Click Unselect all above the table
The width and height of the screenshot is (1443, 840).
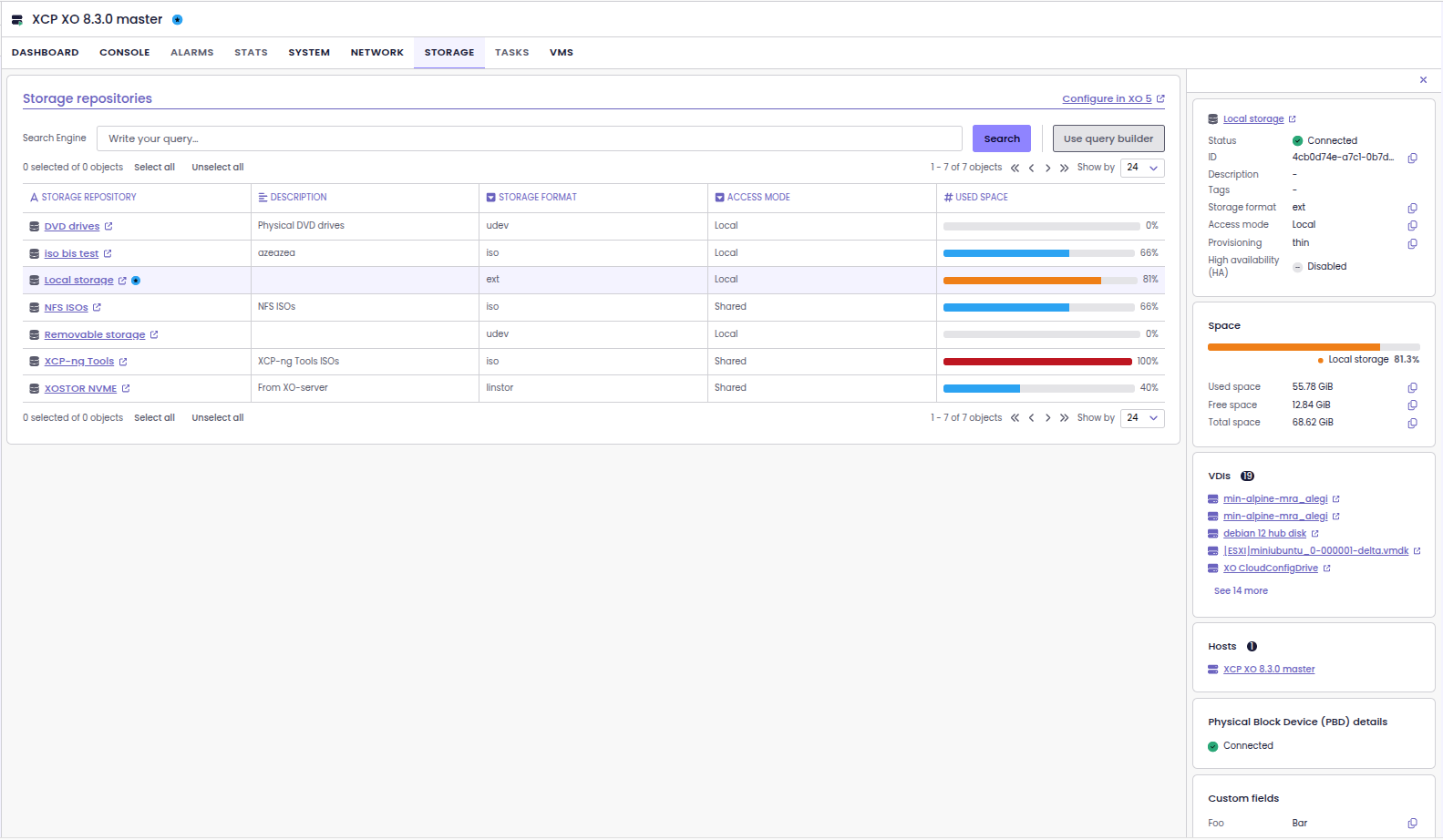pos(217,168)
